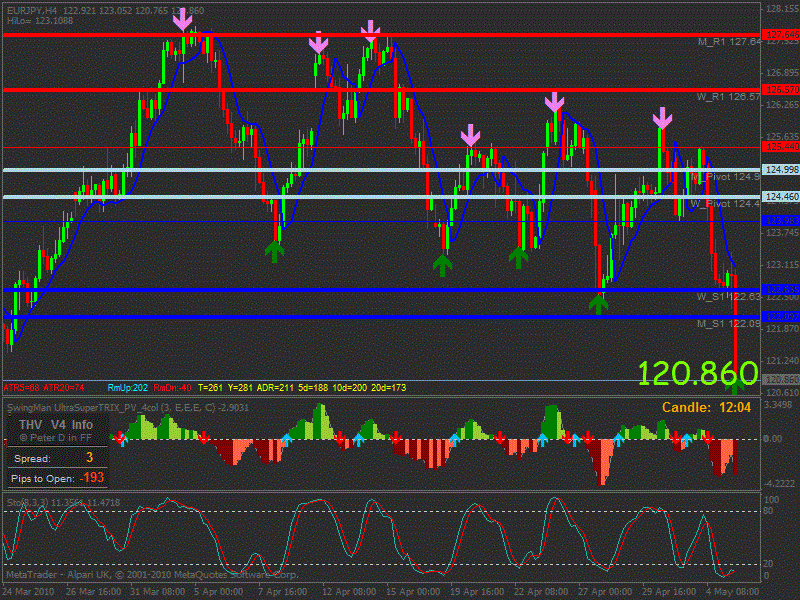Click the white 124.460 price tag
The width and height of the screenshot is (800, 600).
(781, 196)
